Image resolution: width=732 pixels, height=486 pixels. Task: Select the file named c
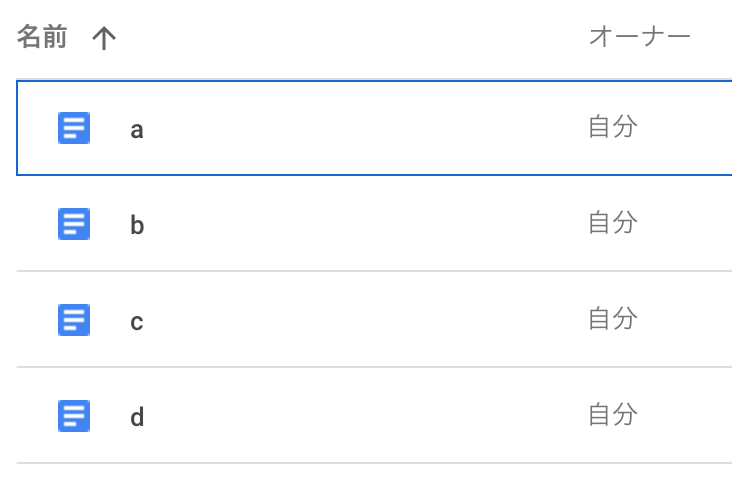click(x=137, y=322)
